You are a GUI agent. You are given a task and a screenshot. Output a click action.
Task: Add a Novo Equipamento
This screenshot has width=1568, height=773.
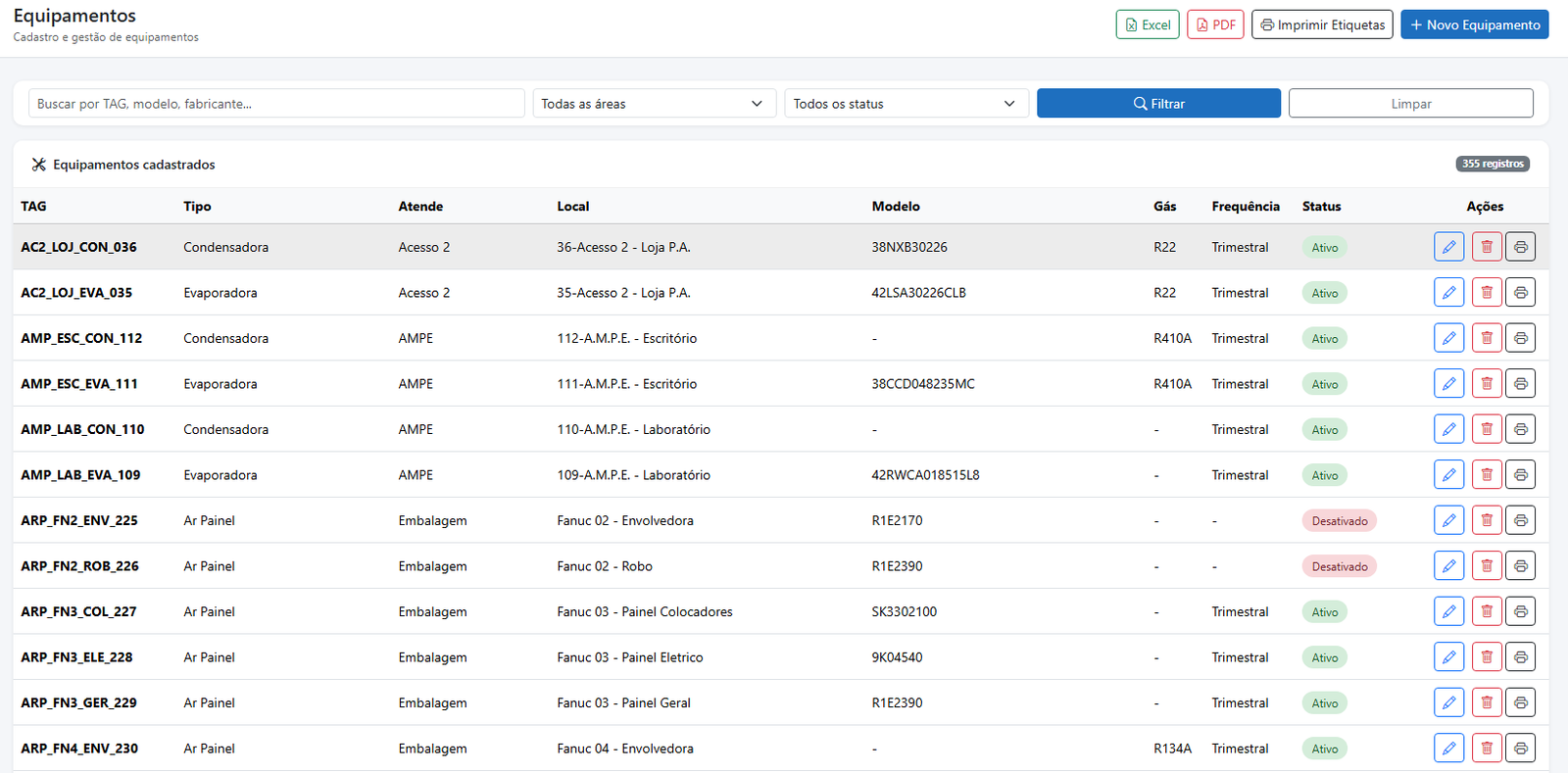point(1475,24)
